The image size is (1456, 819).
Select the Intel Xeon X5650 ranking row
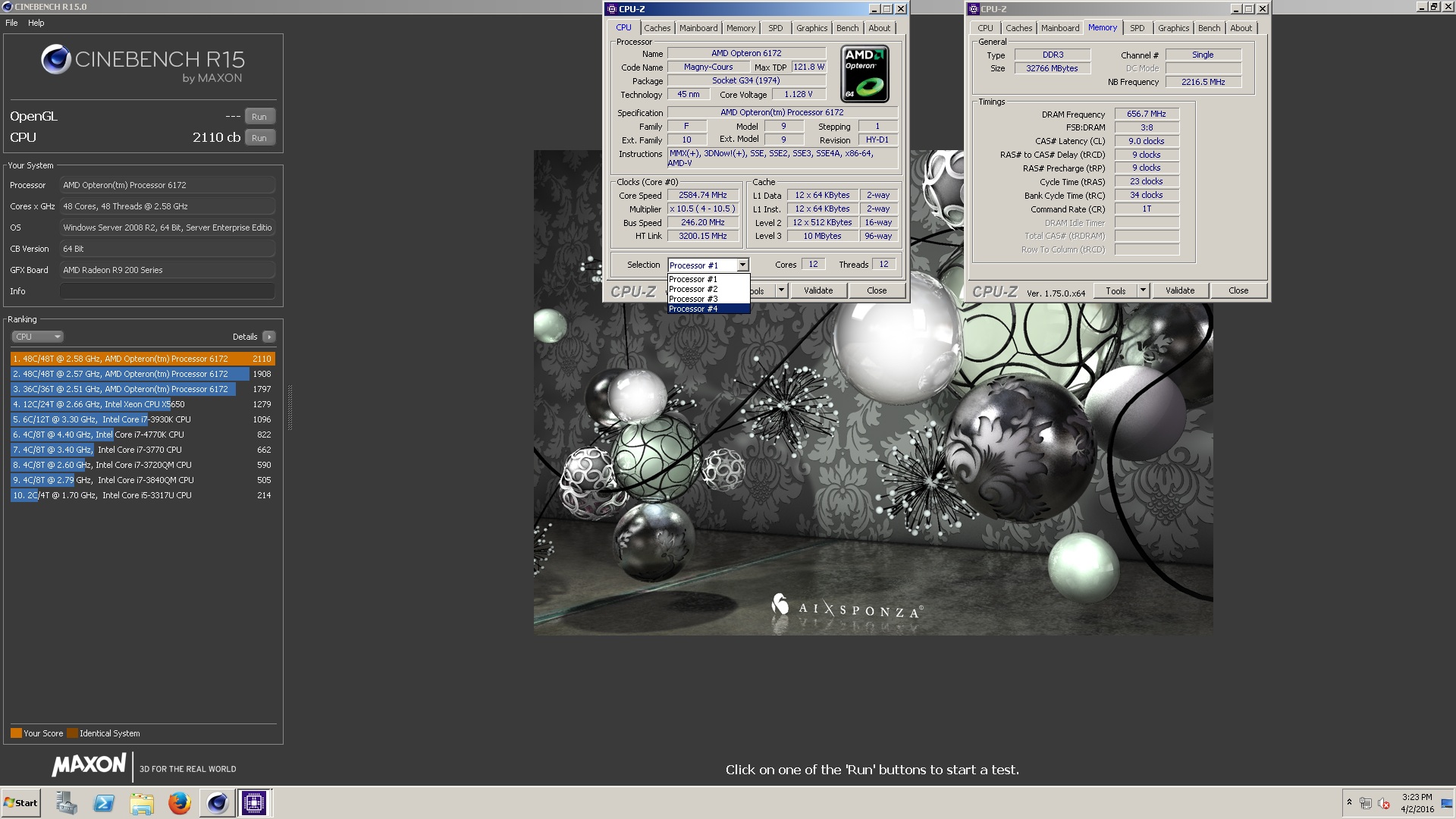[143, 404]
